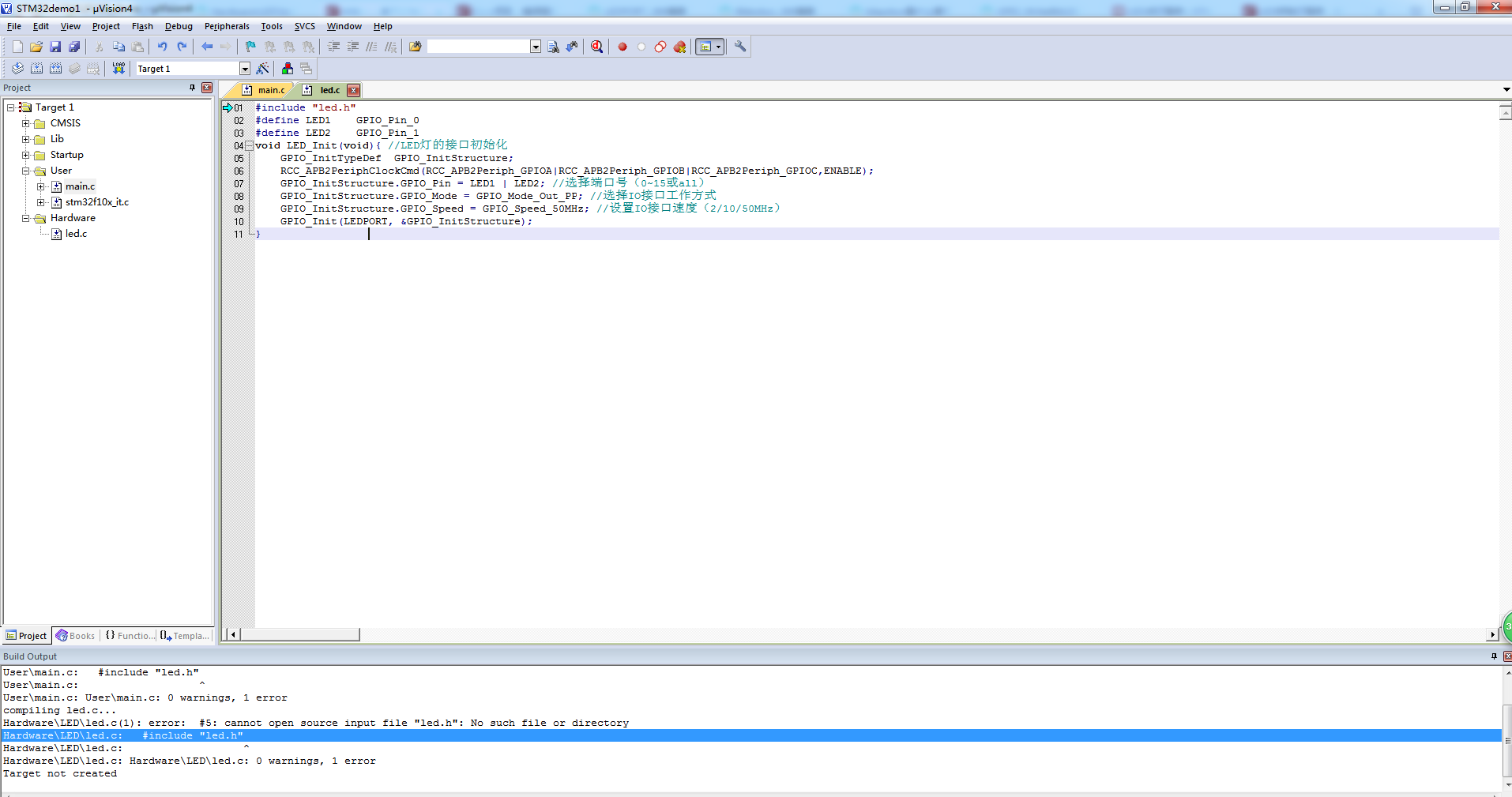Expand stm32f10x_it.c dependencies in tree
Viewport: 1512px width, 797px height.
pyautogui.click(x=41, y=202)
